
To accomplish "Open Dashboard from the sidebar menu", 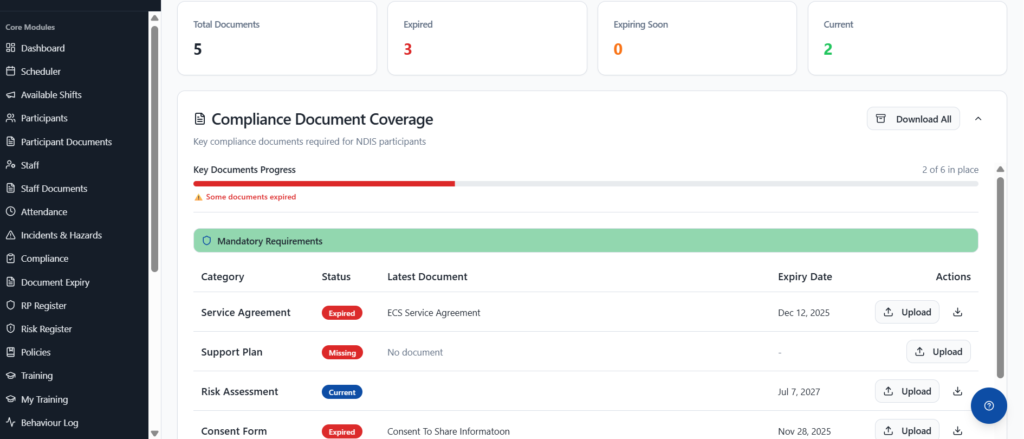I will (42, 48).
